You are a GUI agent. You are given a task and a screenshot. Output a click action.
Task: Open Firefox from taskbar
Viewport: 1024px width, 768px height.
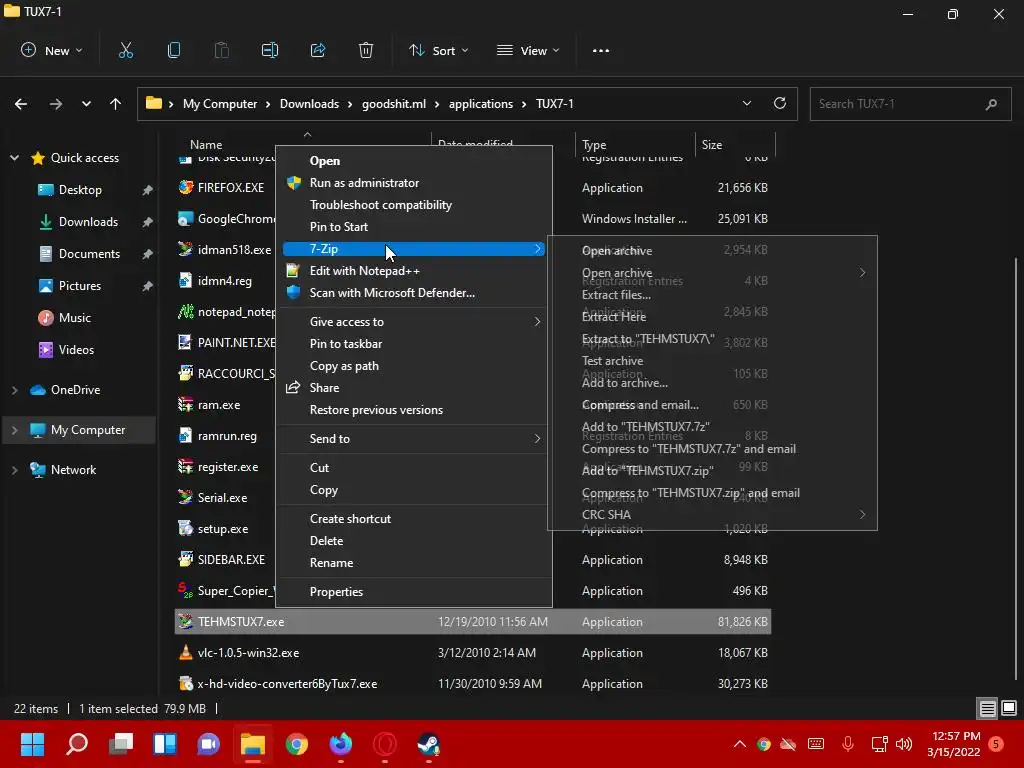tap(340, 744)
